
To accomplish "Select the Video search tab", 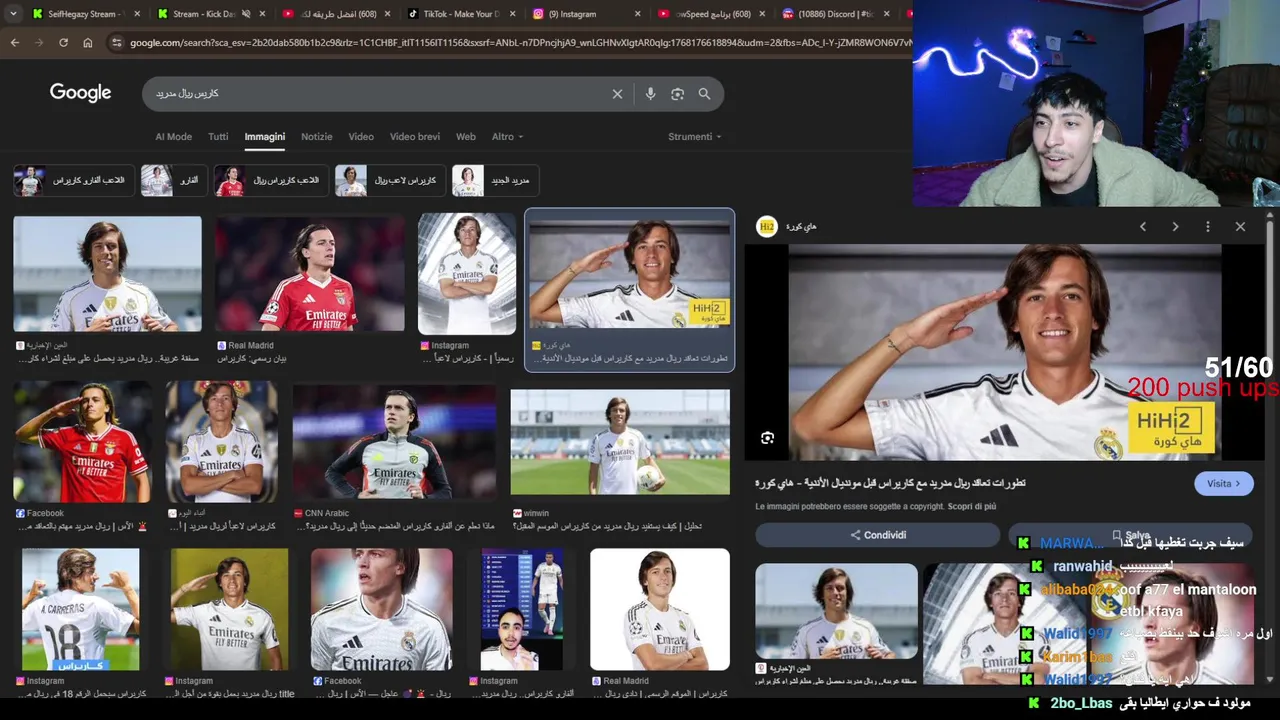I will (x=361, y=136).
